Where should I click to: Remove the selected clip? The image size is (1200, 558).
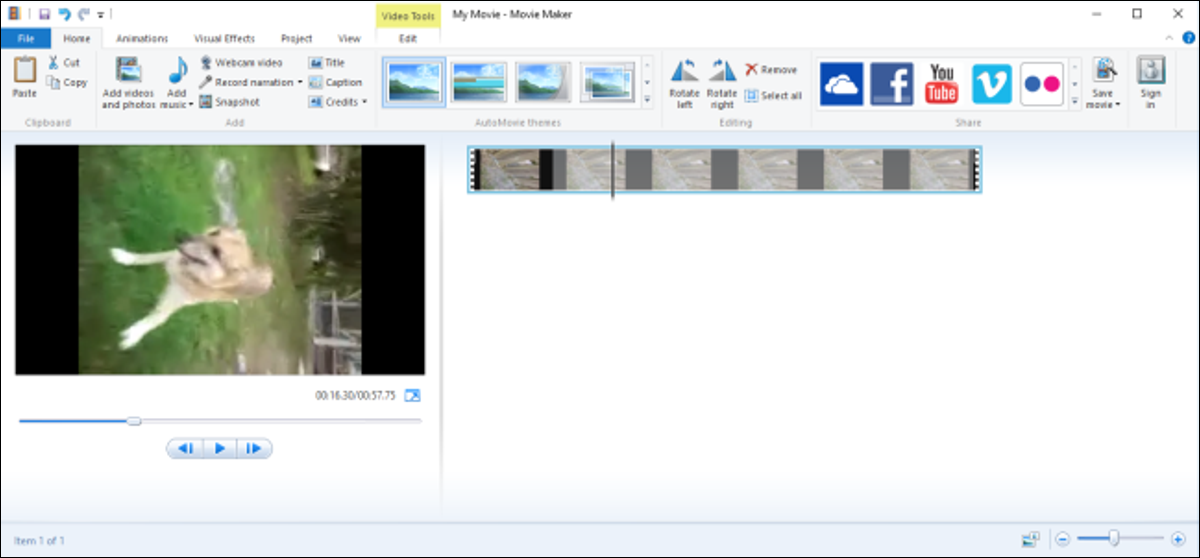point(771,70)
